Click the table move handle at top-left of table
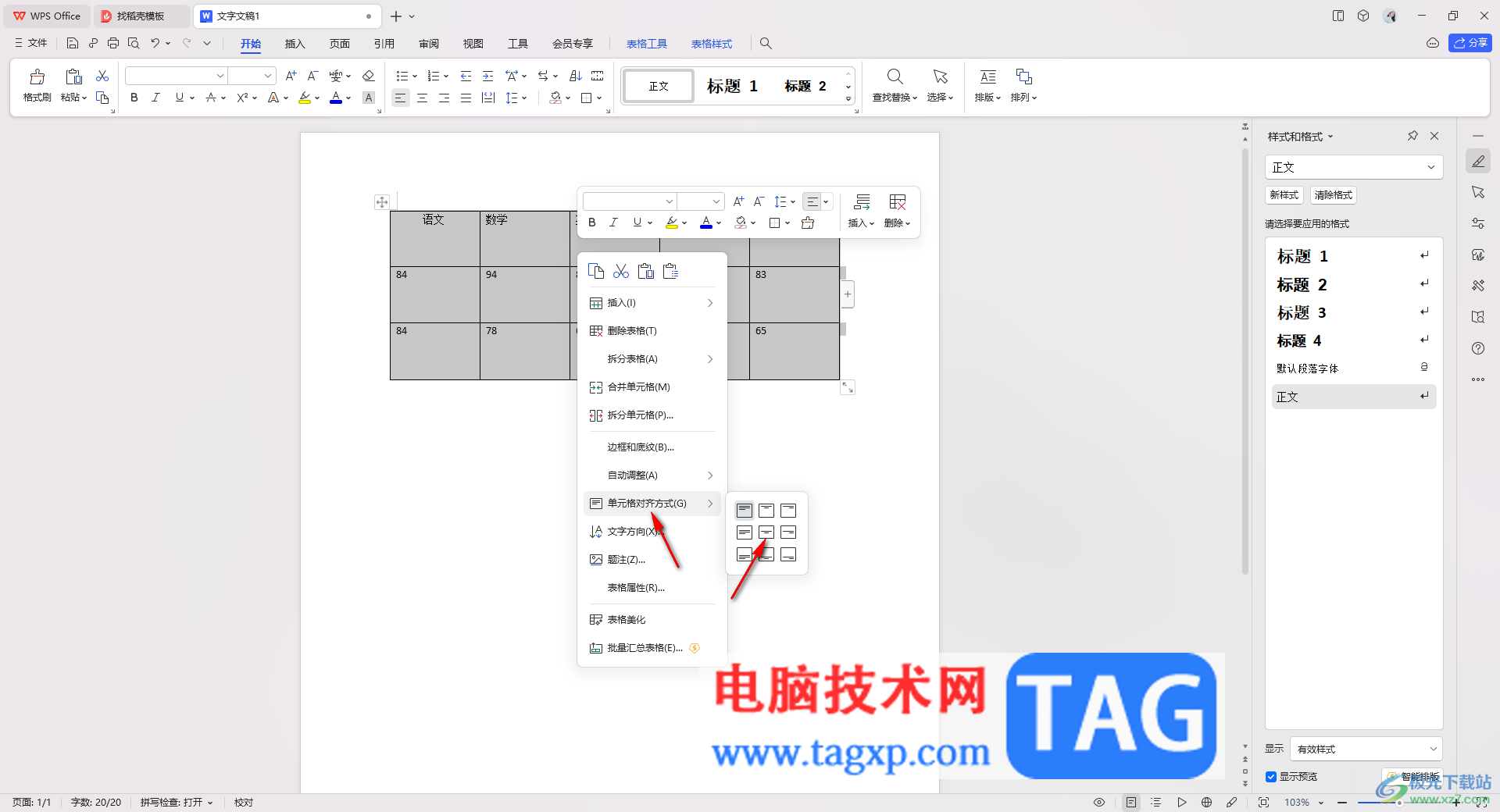This screenshot has height=812, width=1500. [x=382, y=202]
